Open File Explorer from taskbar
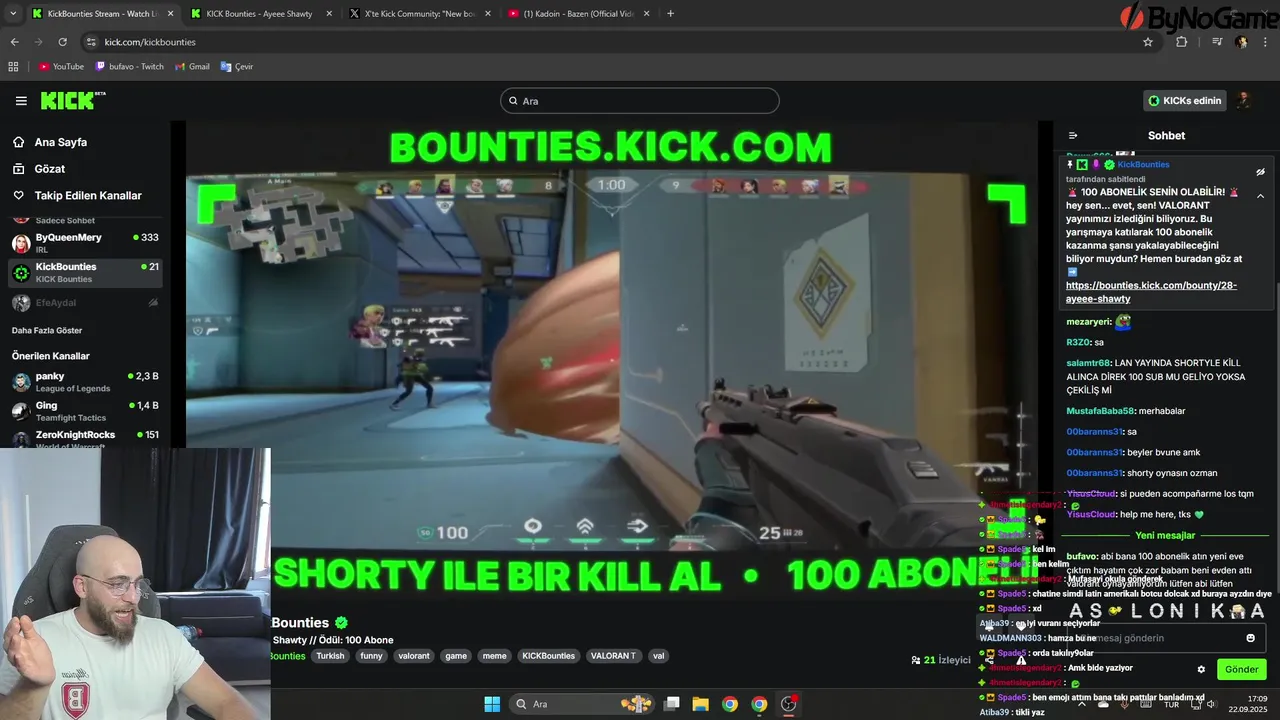Viewport: 1280px width, 720px height. tap(700, 704)
